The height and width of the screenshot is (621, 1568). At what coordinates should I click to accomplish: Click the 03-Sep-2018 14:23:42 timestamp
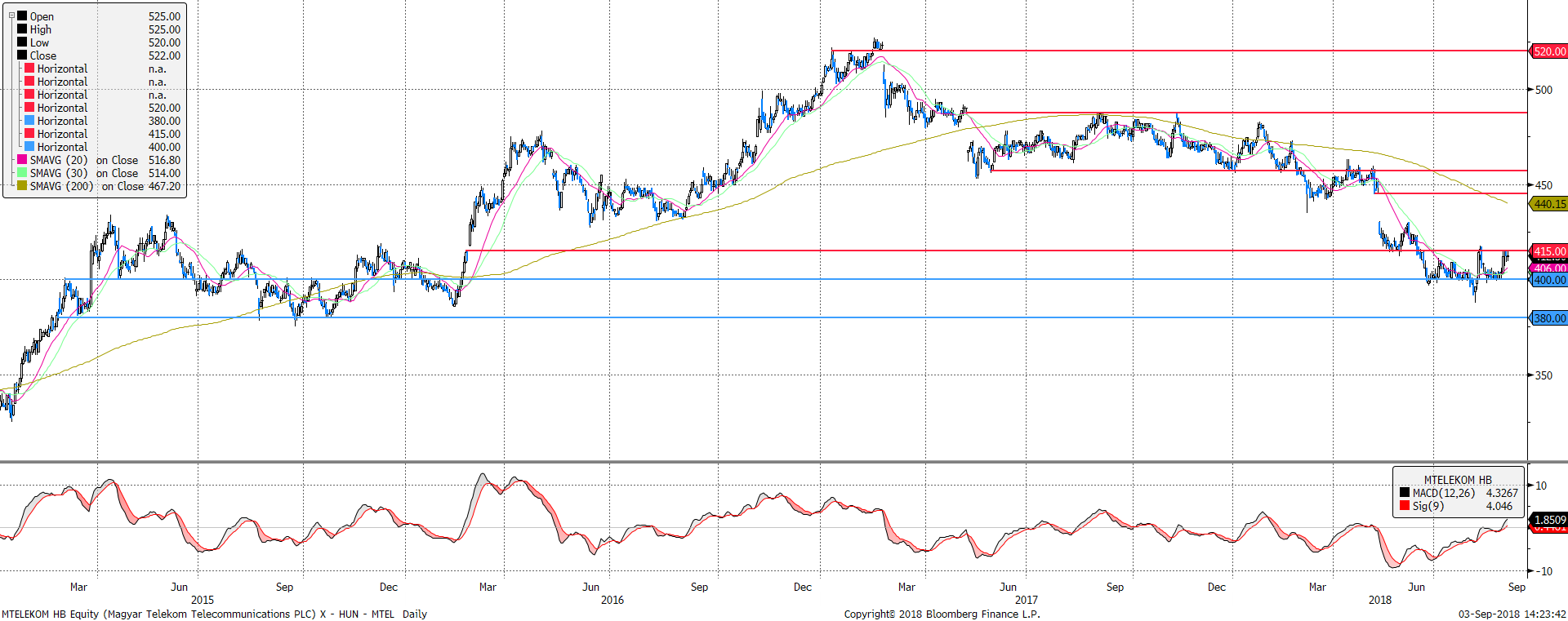1512,614
